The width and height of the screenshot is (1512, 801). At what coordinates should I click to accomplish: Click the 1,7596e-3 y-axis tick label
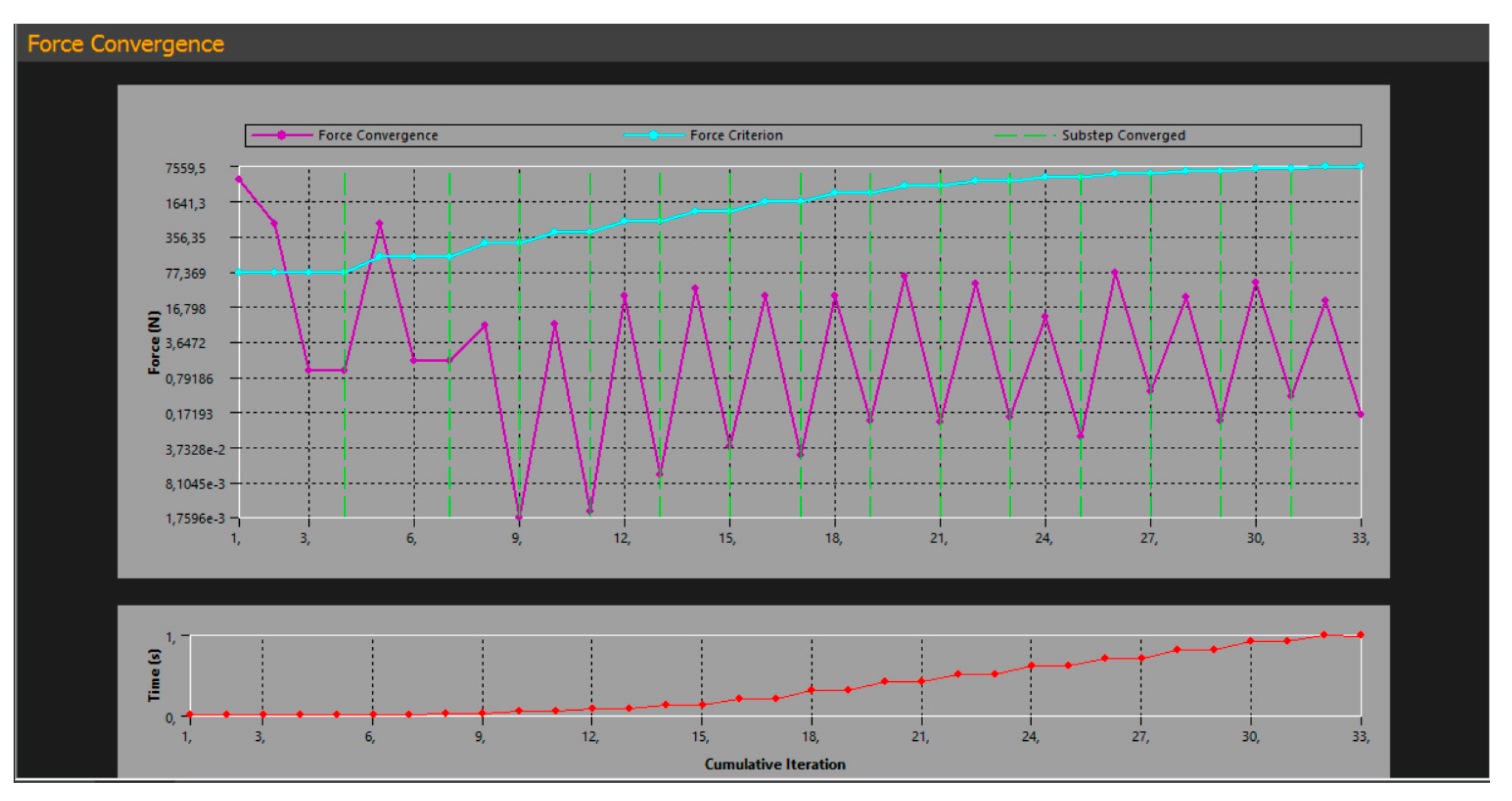tap(195, 518)
